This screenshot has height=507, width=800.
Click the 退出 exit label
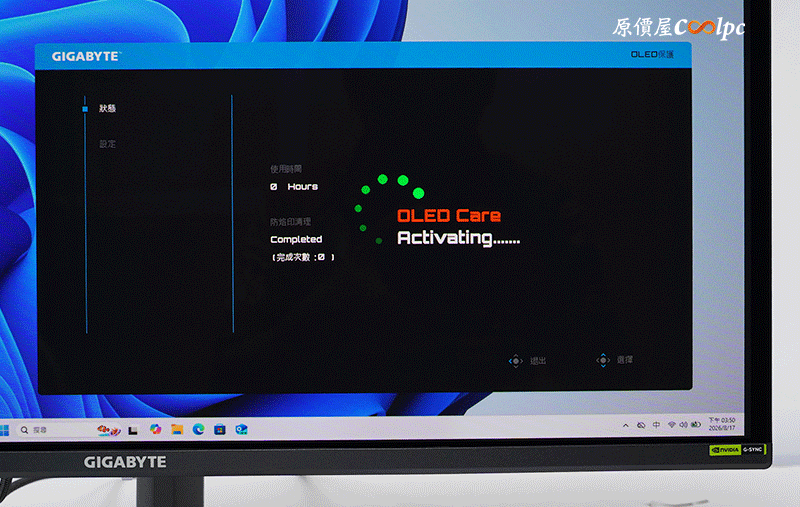coord(538,361)
